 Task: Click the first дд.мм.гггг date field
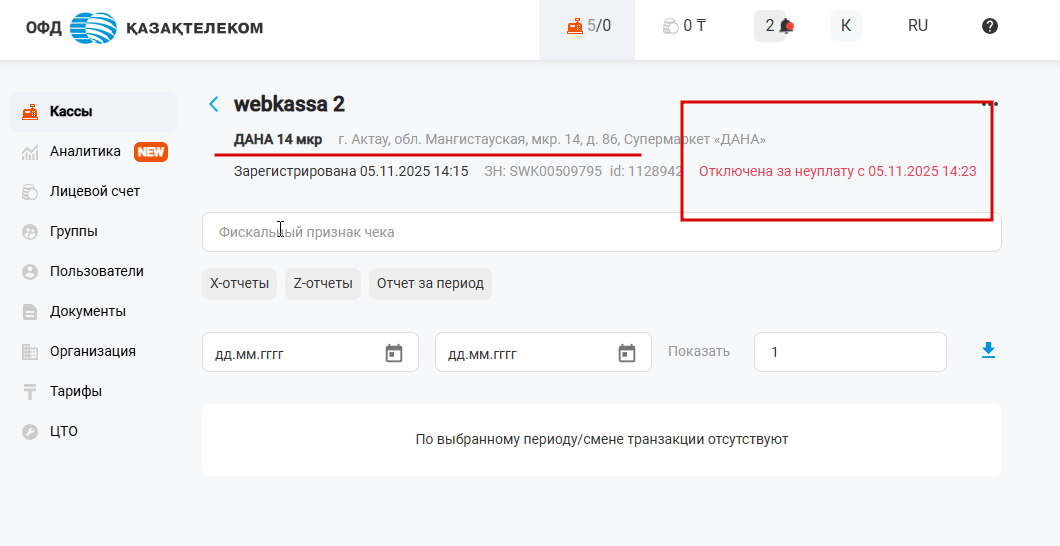(x=310, y=352)
